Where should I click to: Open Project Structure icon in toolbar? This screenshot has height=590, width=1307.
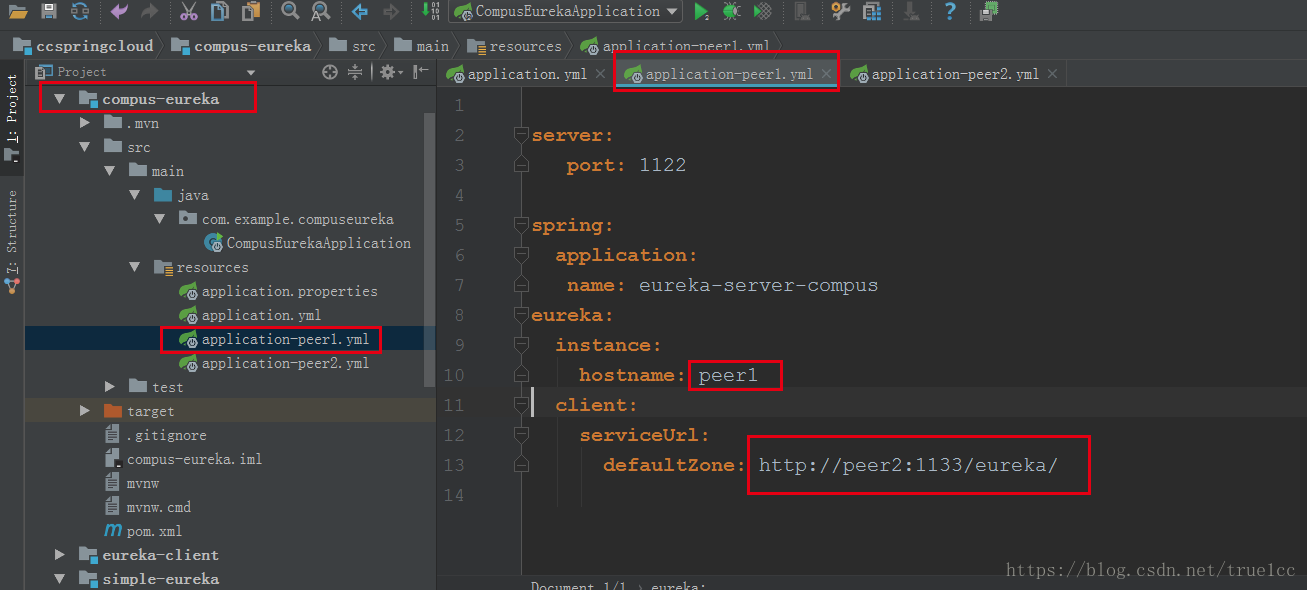click(872, 12)
